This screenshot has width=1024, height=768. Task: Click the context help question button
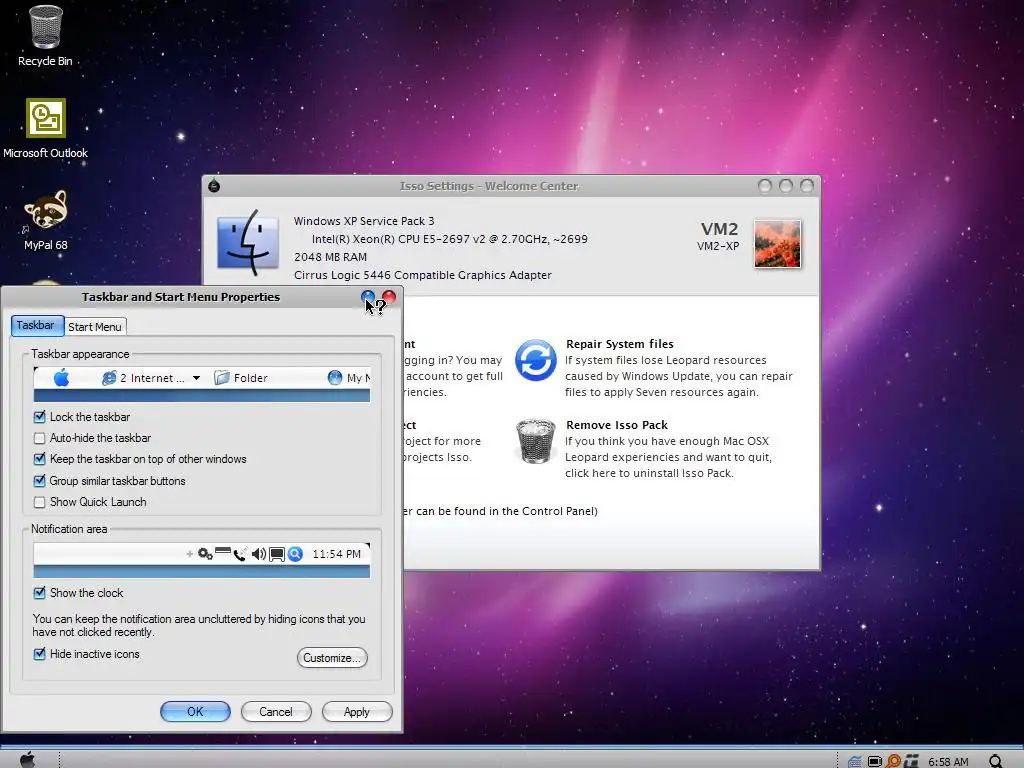click(x=368, y=298)
